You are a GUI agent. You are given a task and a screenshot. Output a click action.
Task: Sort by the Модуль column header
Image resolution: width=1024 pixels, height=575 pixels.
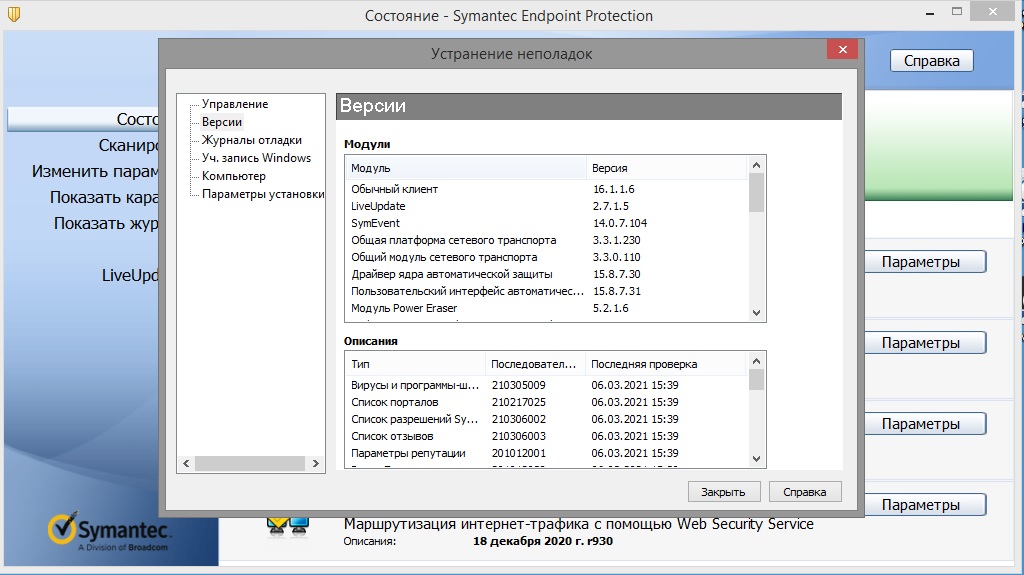tap(466, 168)
